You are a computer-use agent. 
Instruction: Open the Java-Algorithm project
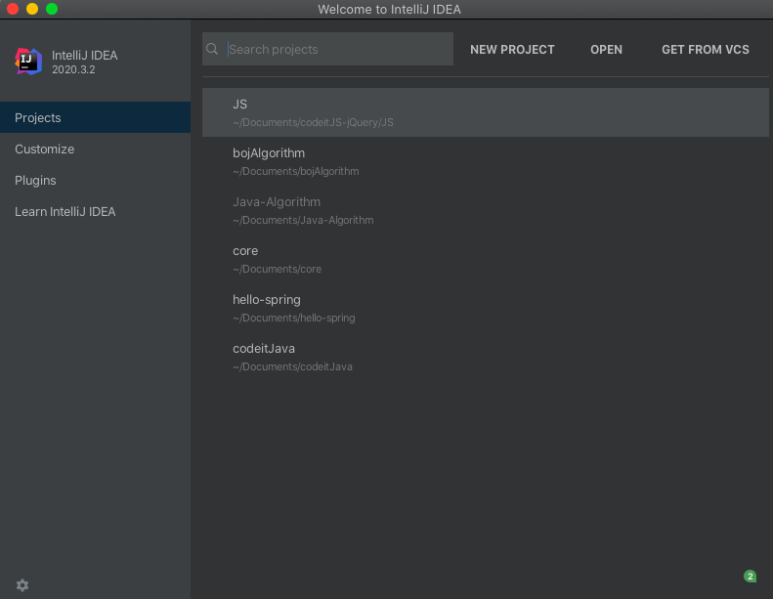tap(486, 210)
